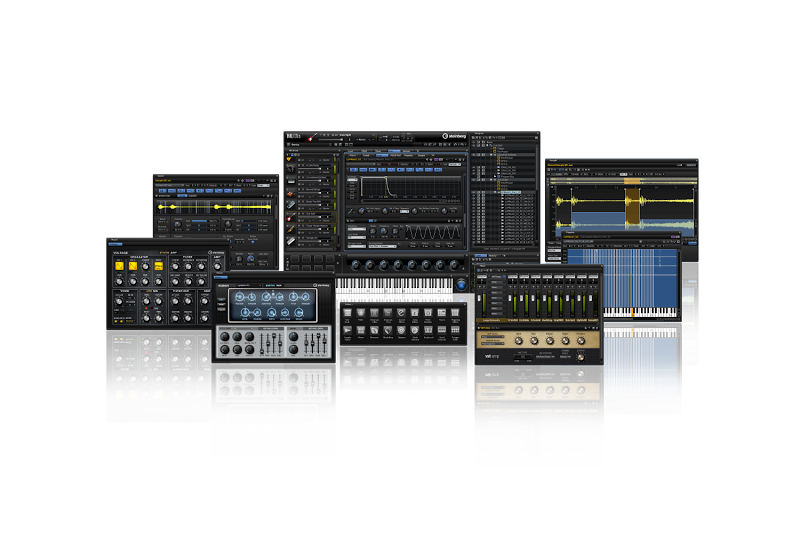Click the level slider of the red guitar slot
800x535 pixels.
click(x=310, y=217)
